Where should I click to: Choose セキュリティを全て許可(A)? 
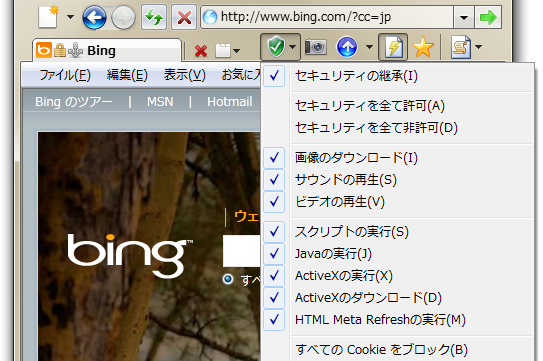click(398, 106)
